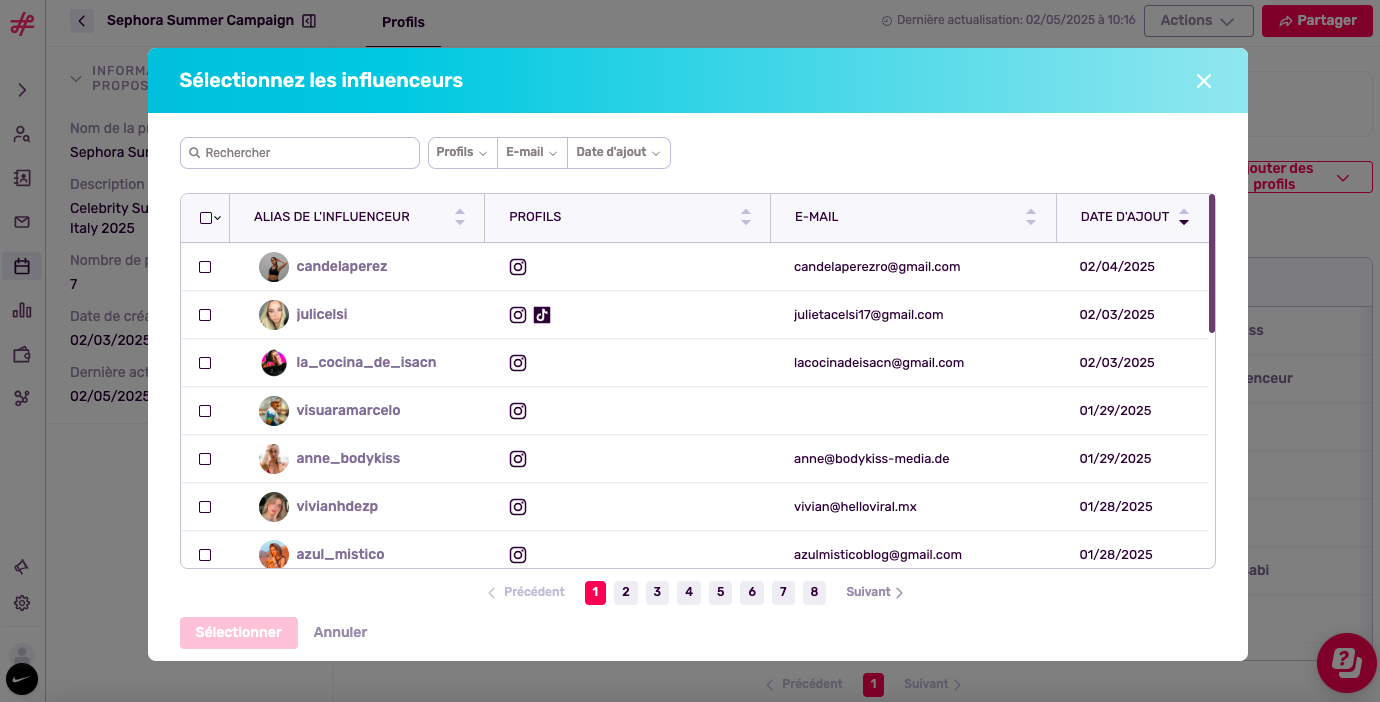The width and height of the screenshot is (1380, 702).
Task: Open the workflow nodes icon in sidebar
Action: click(x=22, y=398)
